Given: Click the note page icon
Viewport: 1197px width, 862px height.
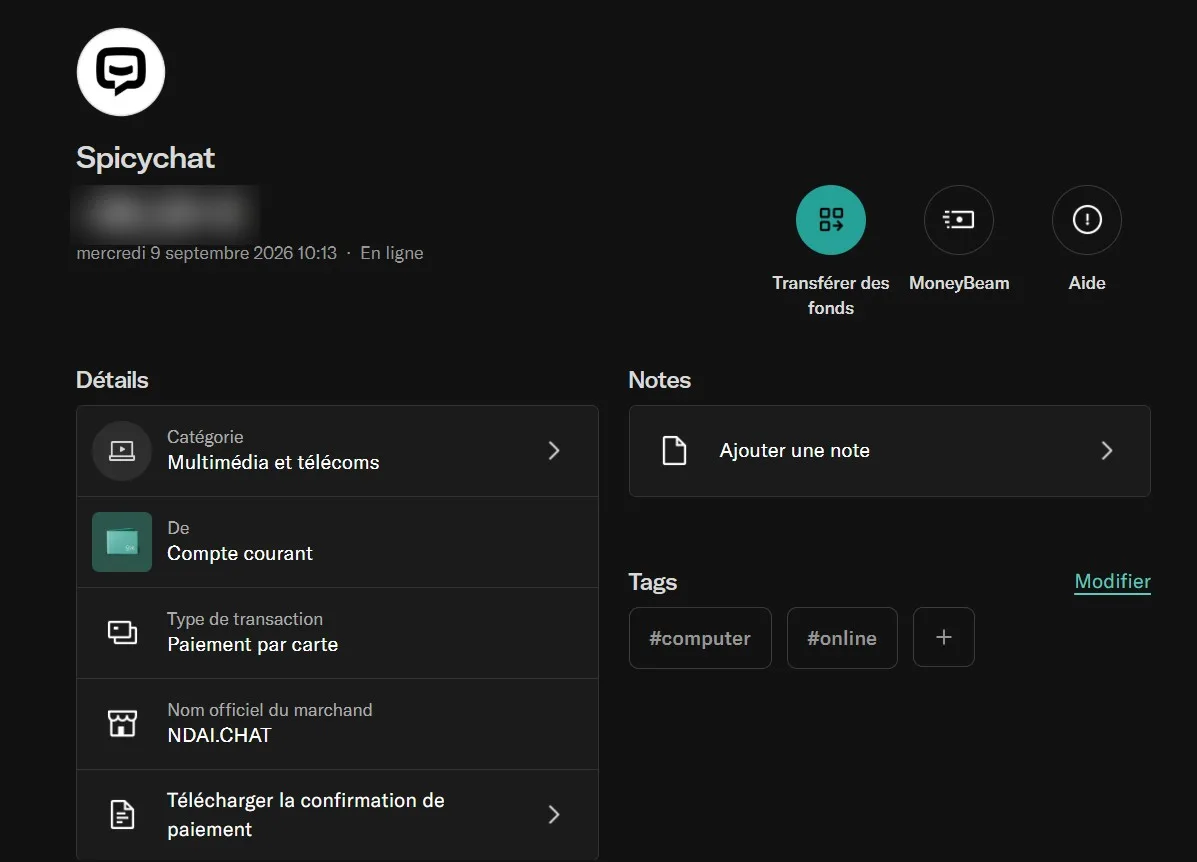Looking at the screenshot, I should point(674,450).
